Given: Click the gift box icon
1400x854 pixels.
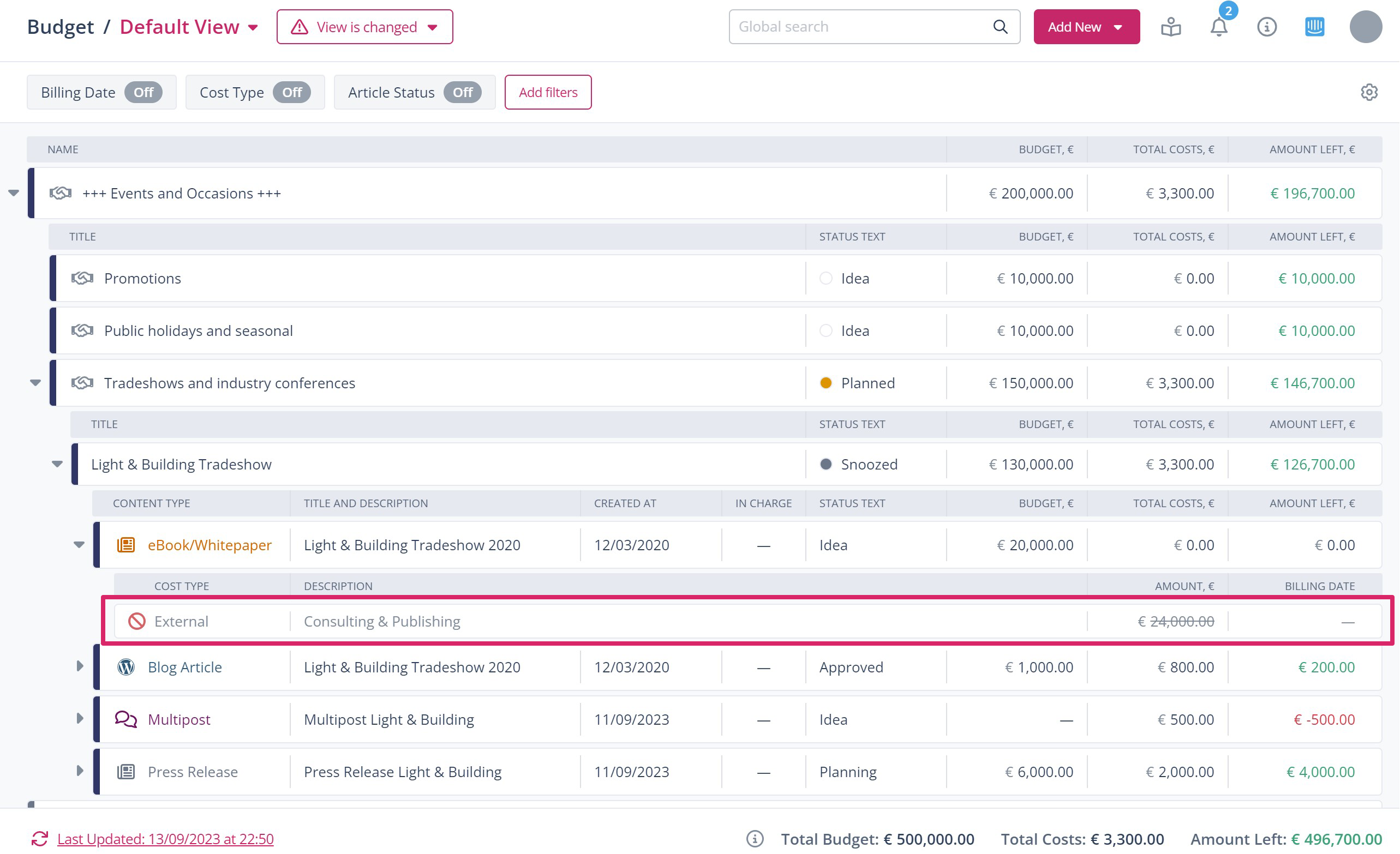Looking at the screenshot, I should point(1170,27).
